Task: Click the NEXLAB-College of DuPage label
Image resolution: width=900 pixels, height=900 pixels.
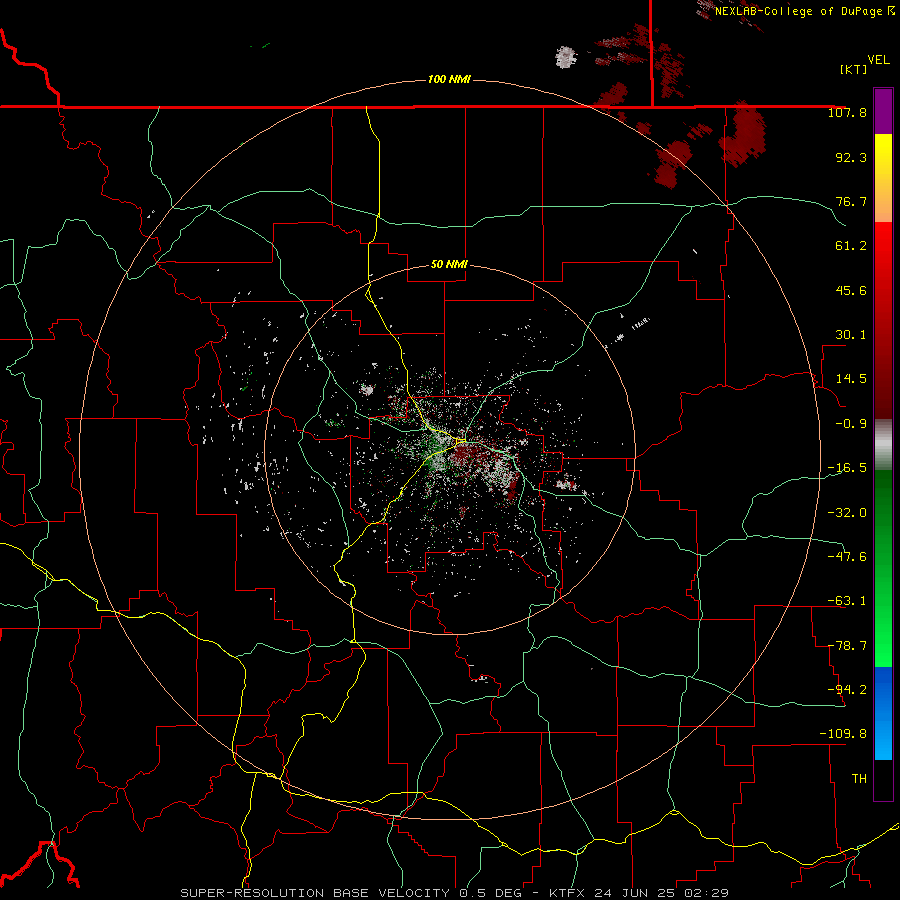Action: point(798,11)
